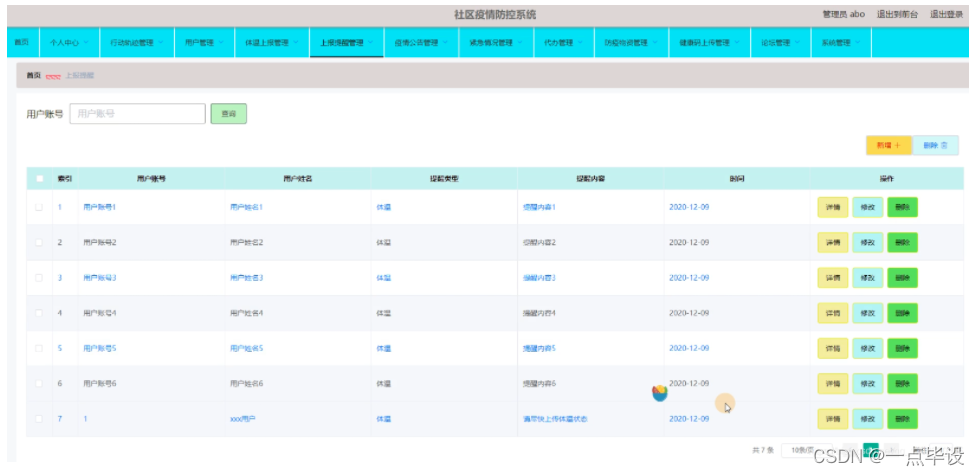Click 提醒内容5 cell text

pos(539,348)
